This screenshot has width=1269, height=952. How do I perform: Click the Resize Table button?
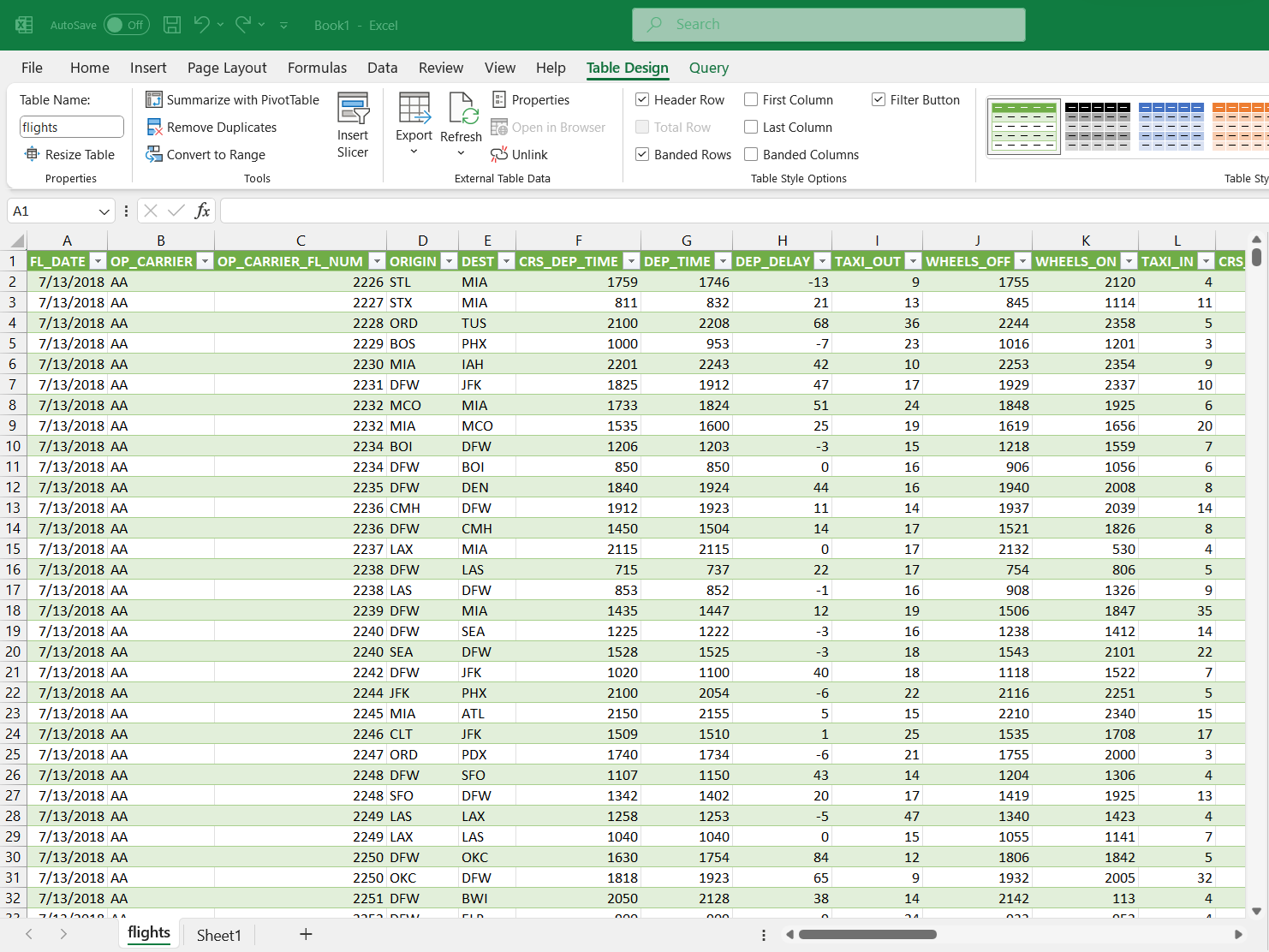71,154
